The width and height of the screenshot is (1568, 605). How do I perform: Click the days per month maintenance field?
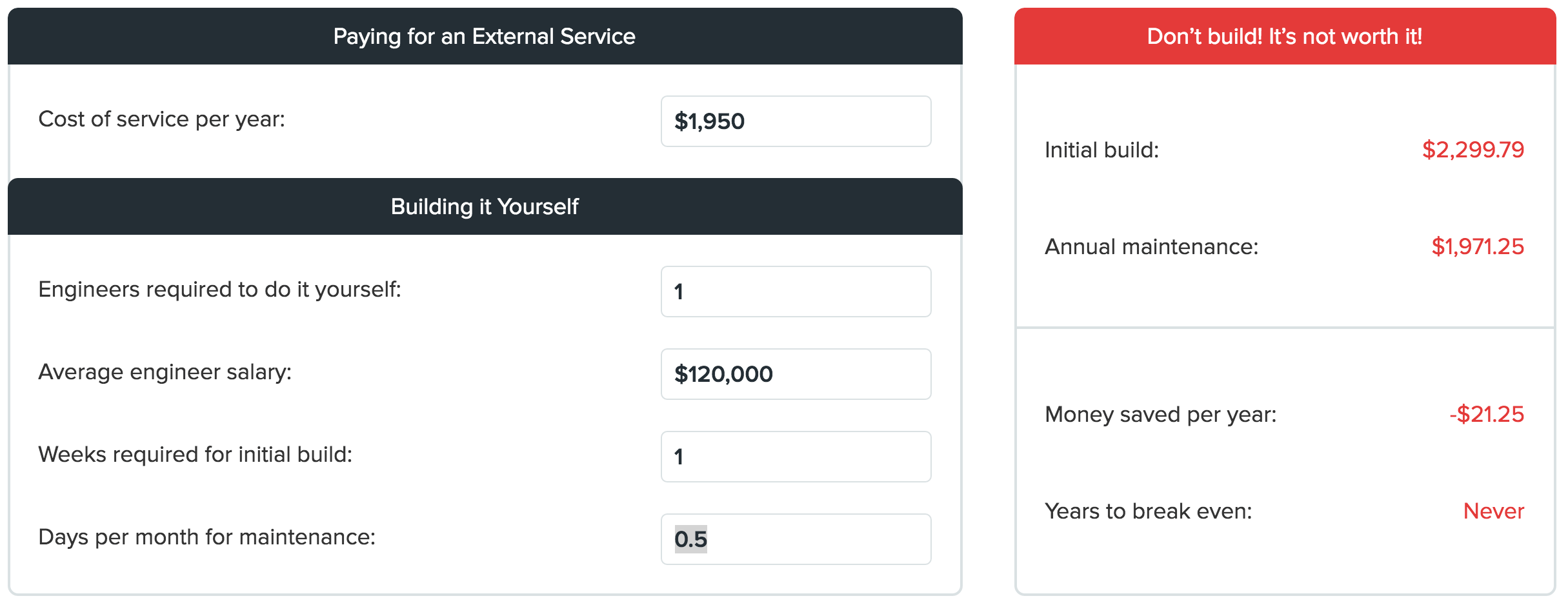pyautogui.click(x=795, y=539)
